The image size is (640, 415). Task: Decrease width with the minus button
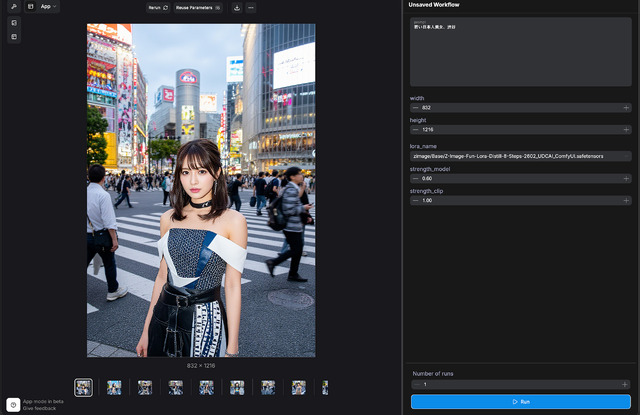pos(415,107)
